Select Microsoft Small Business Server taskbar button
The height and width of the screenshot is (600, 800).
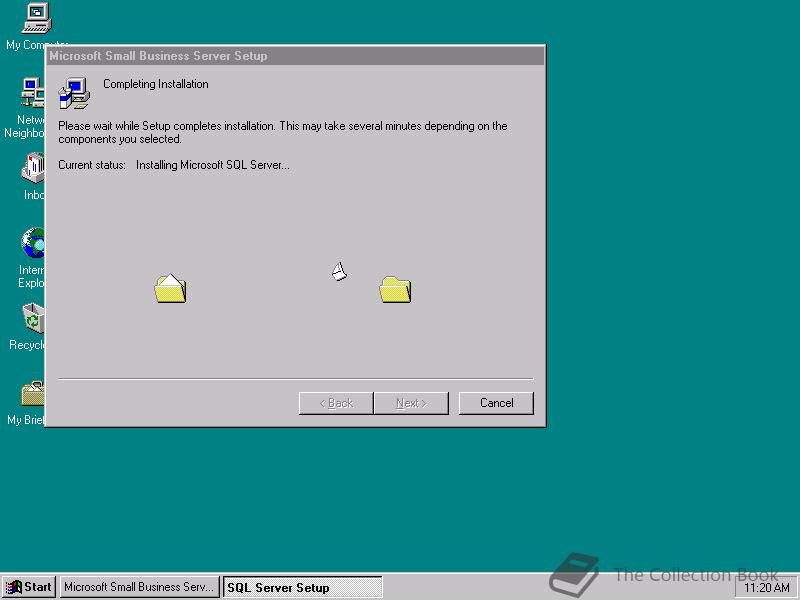tap(139, 587)
